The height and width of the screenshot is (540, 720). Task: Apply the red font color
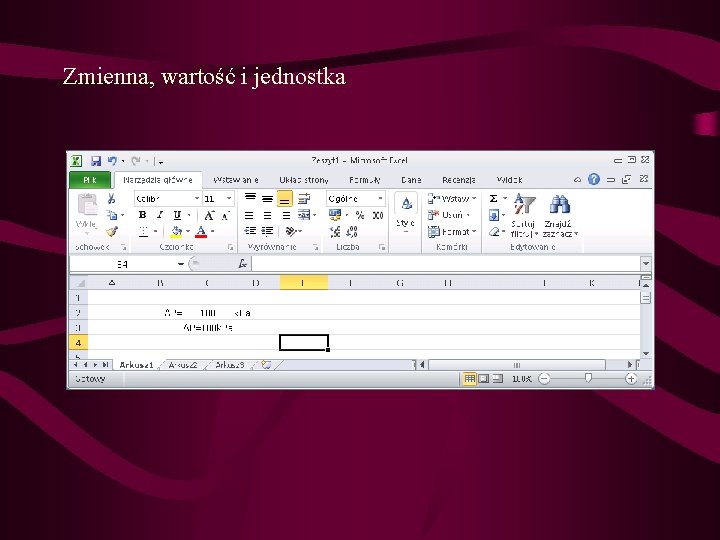click(201, 232)
